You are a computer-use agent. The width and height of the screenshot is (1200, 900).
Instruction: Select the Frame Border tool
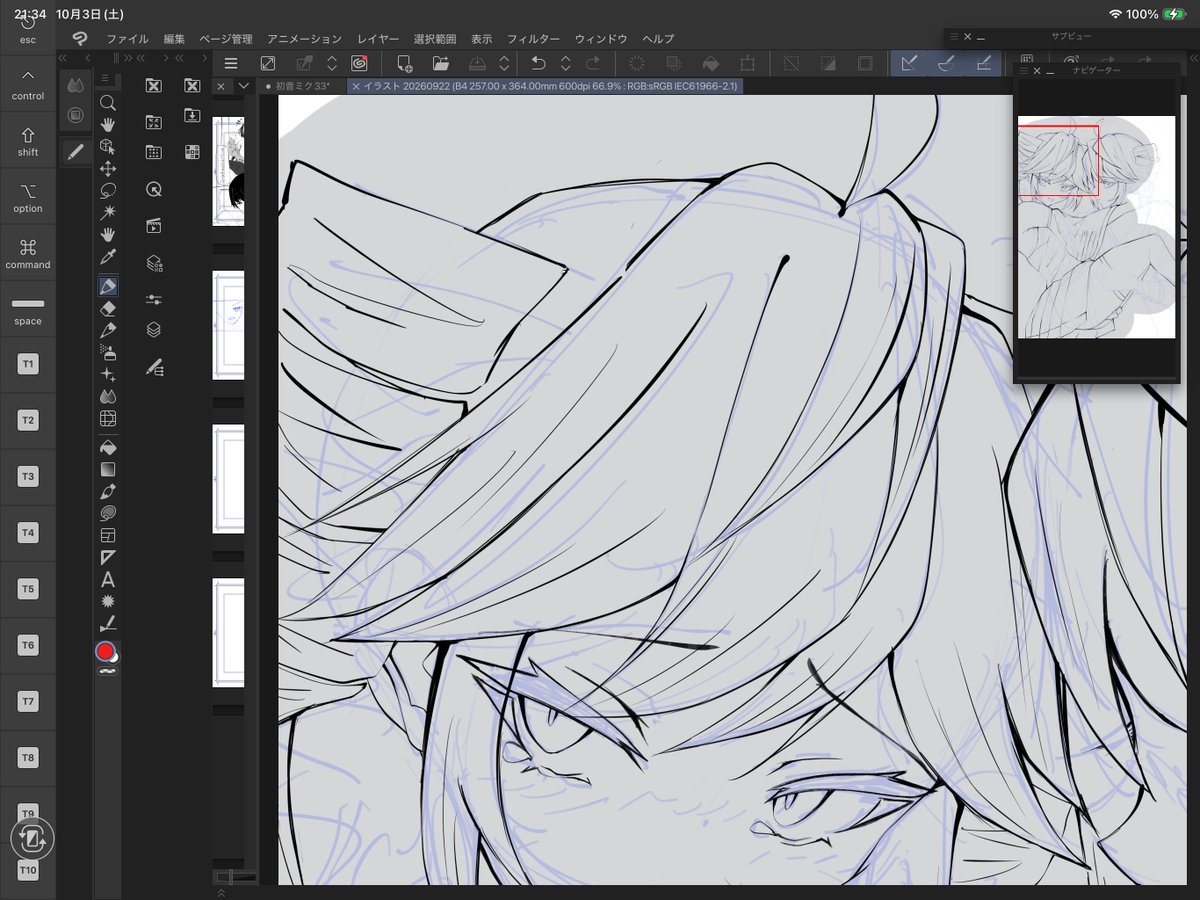[x=108, y=535]
